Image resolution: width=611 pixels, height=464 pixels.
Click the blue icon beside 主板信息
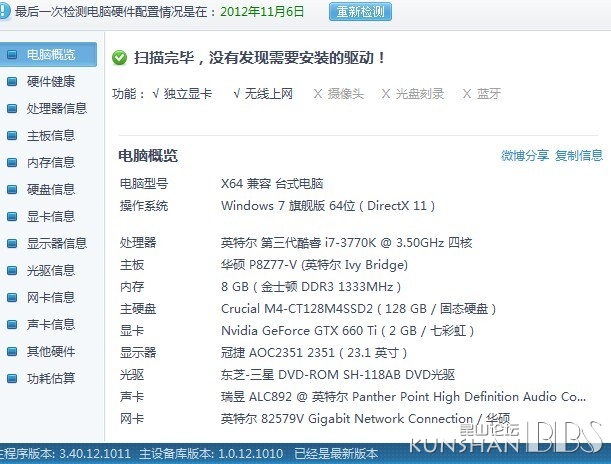click(x=12, y=136)
